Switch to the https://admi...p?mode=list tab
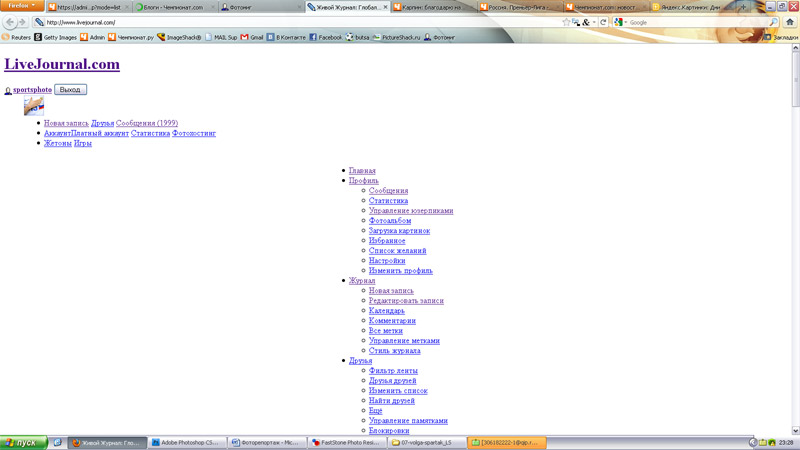This screenshot has width=800, height=450. [88, 7]
